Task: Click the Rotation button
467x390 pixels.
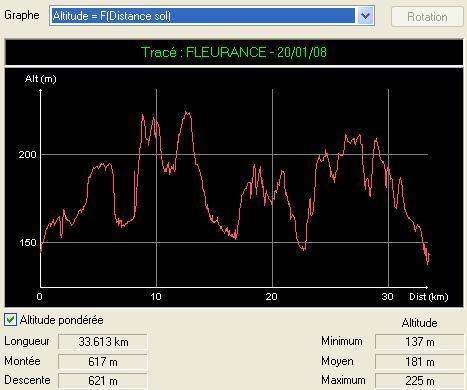Action: (x=427, y=17)
